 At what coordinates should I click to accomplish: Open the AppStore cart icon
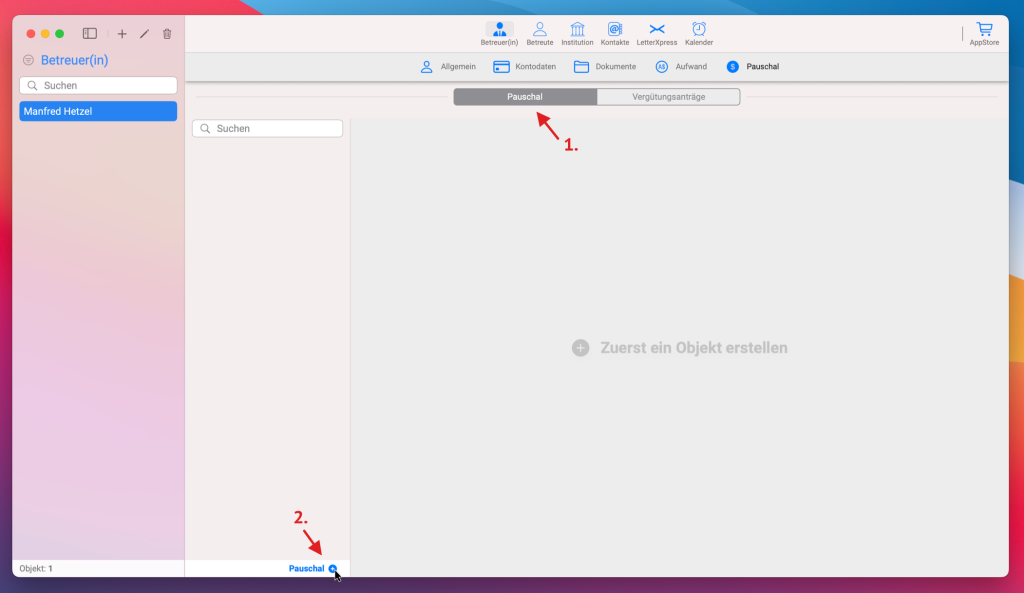coord(984,34)
